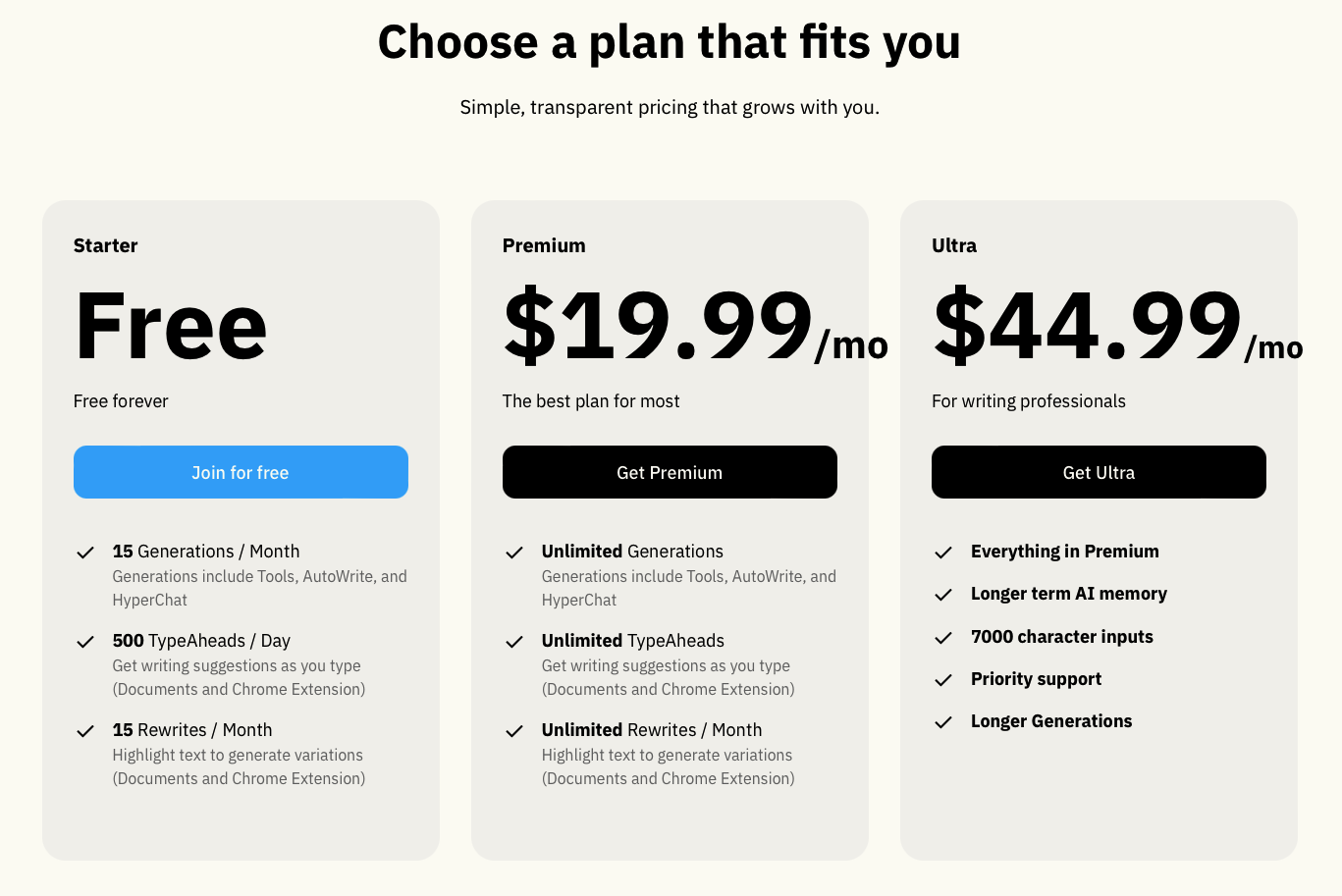
Task: Click checkmark beside 15 Generations / Month
Action: pyautogui.click(x=85, y=553)
